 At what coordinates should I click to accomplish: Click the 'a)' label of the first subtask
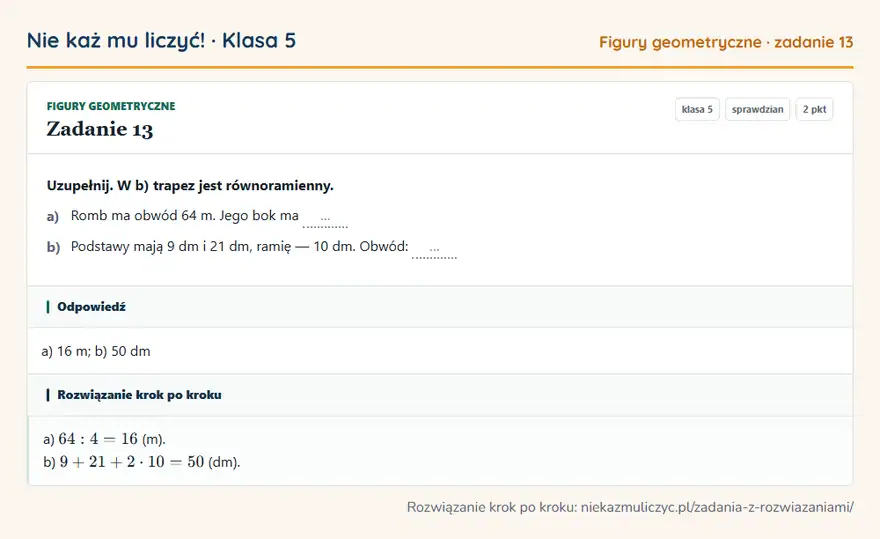coord(53,216)
